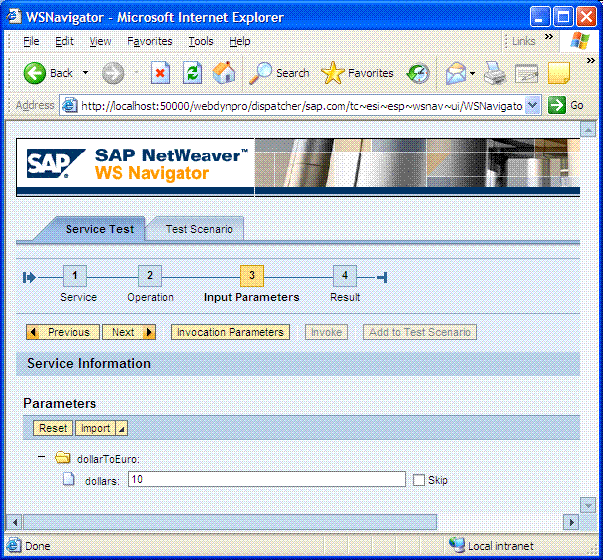Screen dimensions: 603x560
Task: Go to step 2 Operation in roadmap
Action: pyautogui.click(x=149, y=276)
